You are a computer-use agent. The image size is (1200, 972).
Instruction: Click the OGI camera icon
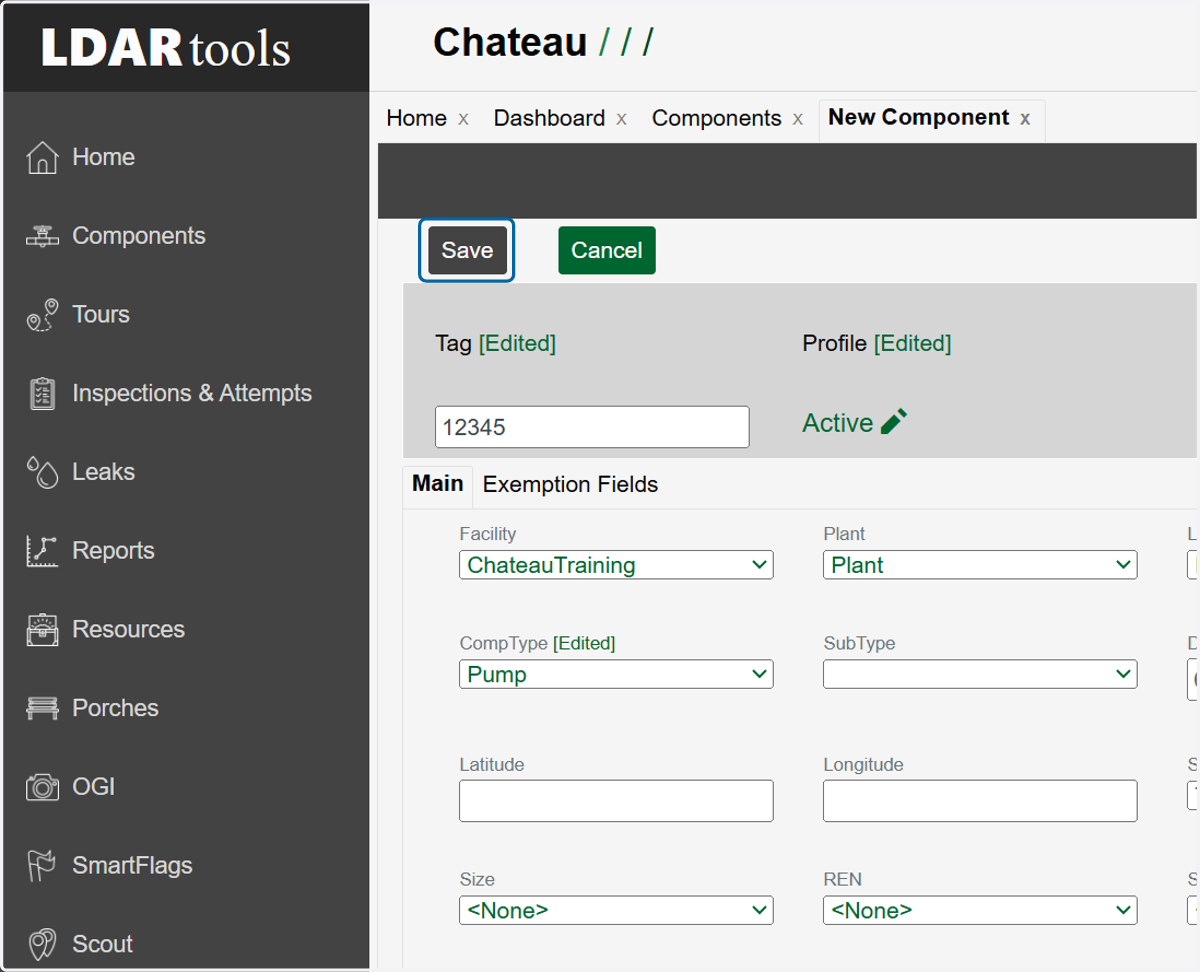tap(42, 787)
